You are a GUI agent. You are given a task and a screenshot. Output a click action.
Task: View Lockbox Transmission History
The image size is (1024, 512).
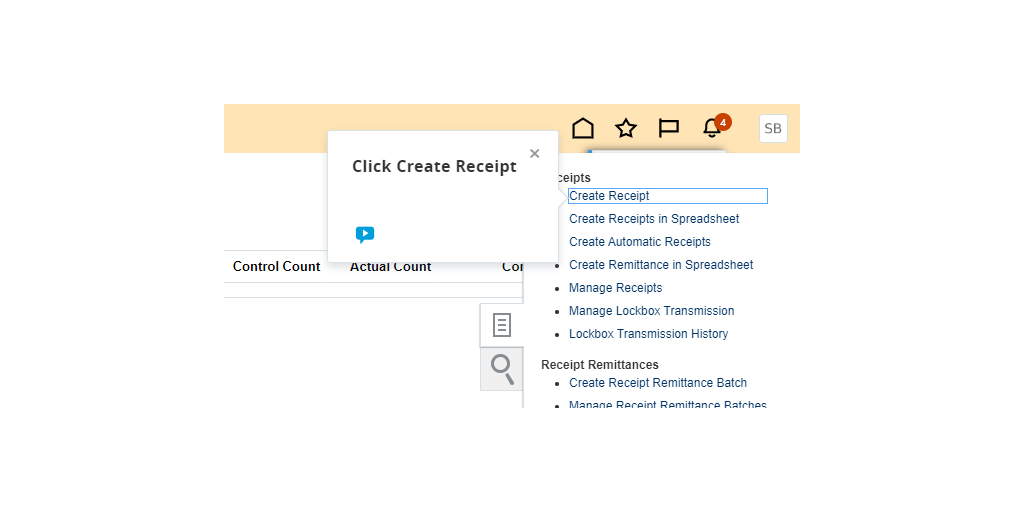648,334
